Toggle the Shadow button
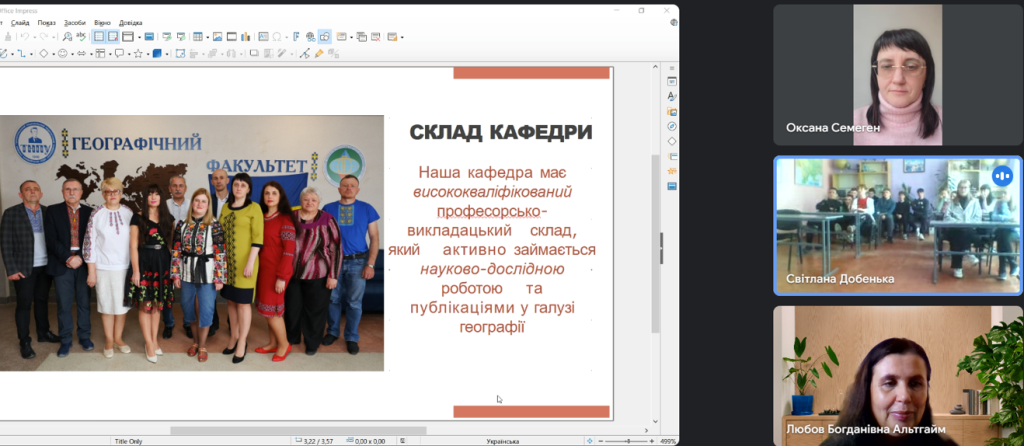This screenshot has height=446, width=1024. click(x=255, y=54)
